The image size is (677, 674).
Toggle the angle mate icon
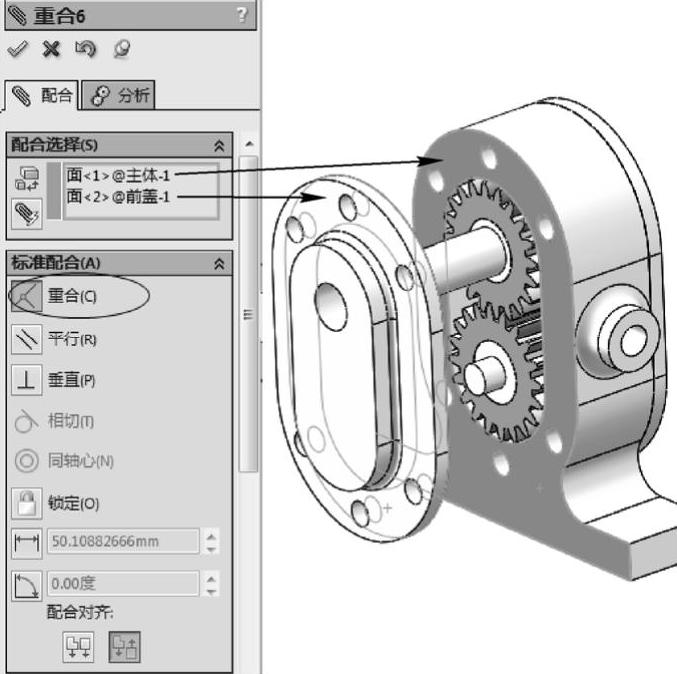point(27,586)
